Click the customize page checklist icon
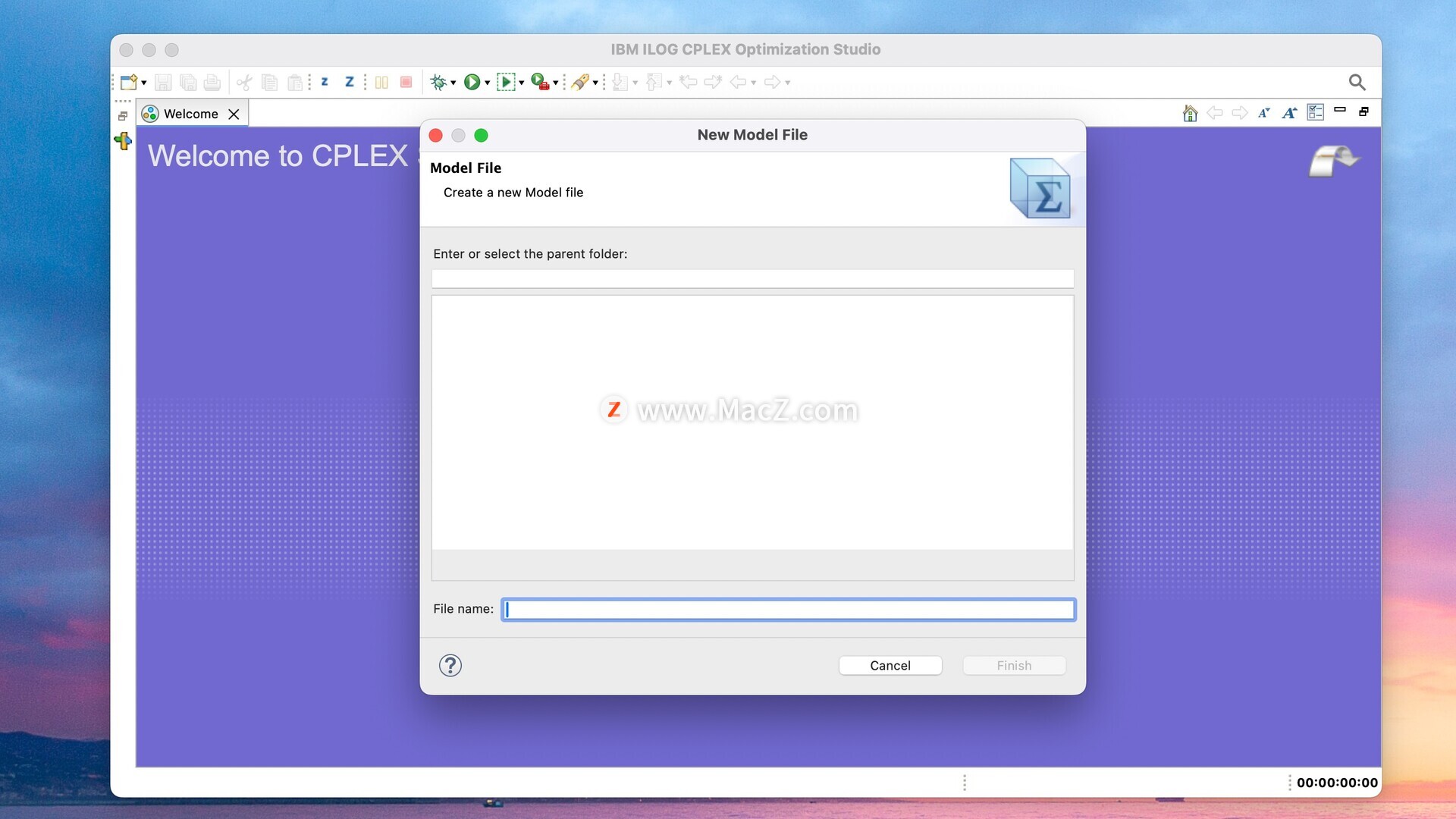This screenshot has width=1456, height=819. tap(1316, 113)
